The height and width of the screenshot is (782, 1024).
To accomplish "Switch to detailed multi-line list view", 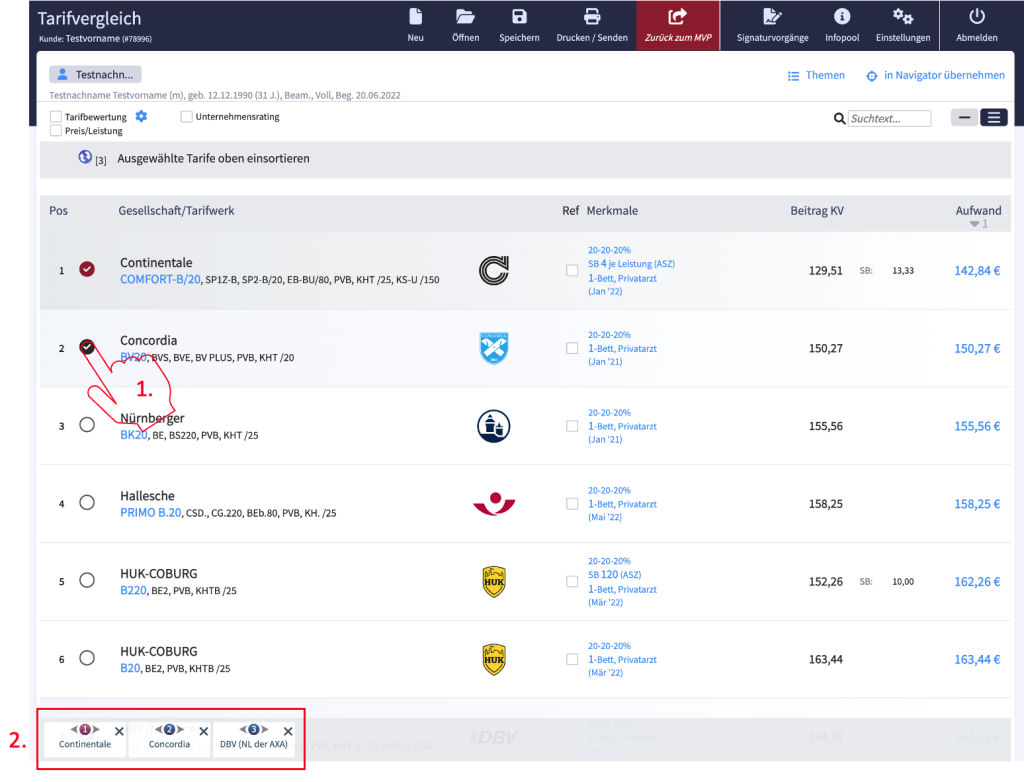I will tap(993, 118).
